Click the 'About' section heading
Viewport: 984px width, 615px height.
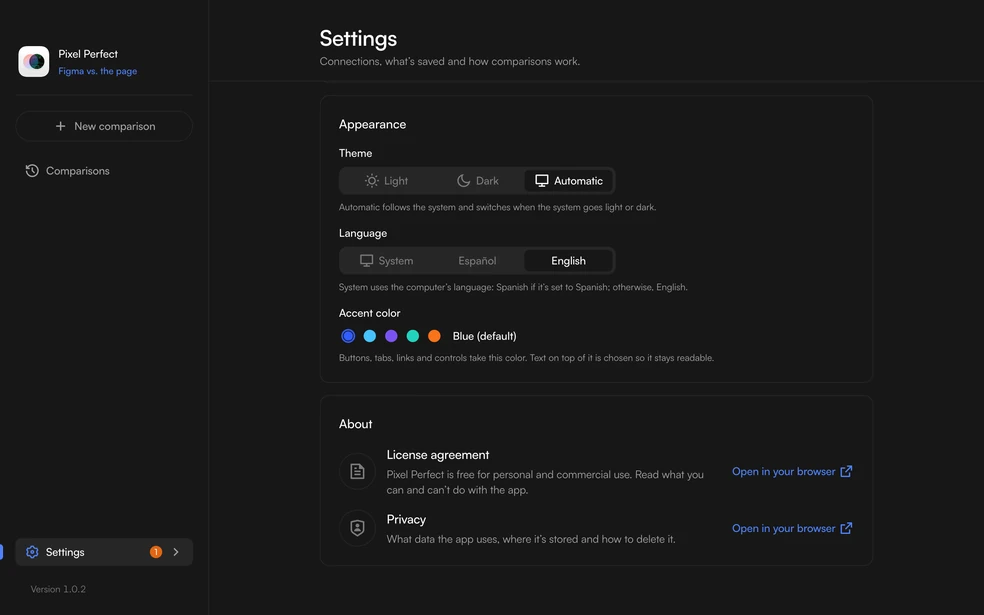[355, 424]
